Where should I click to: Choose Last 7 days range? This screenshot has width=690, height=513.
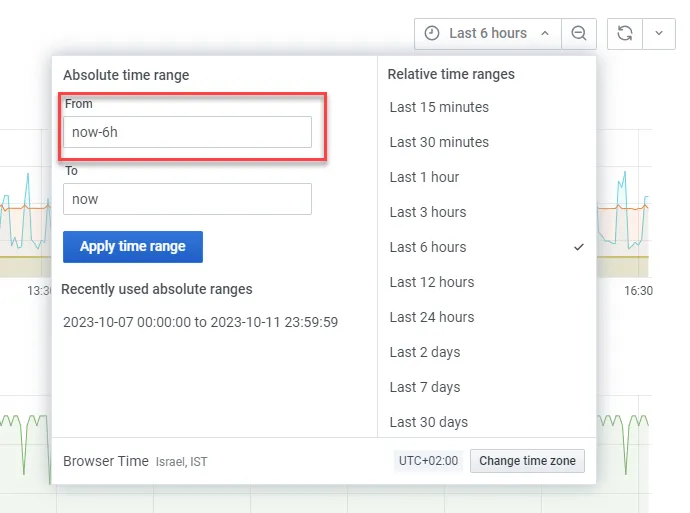click(425, 387)
